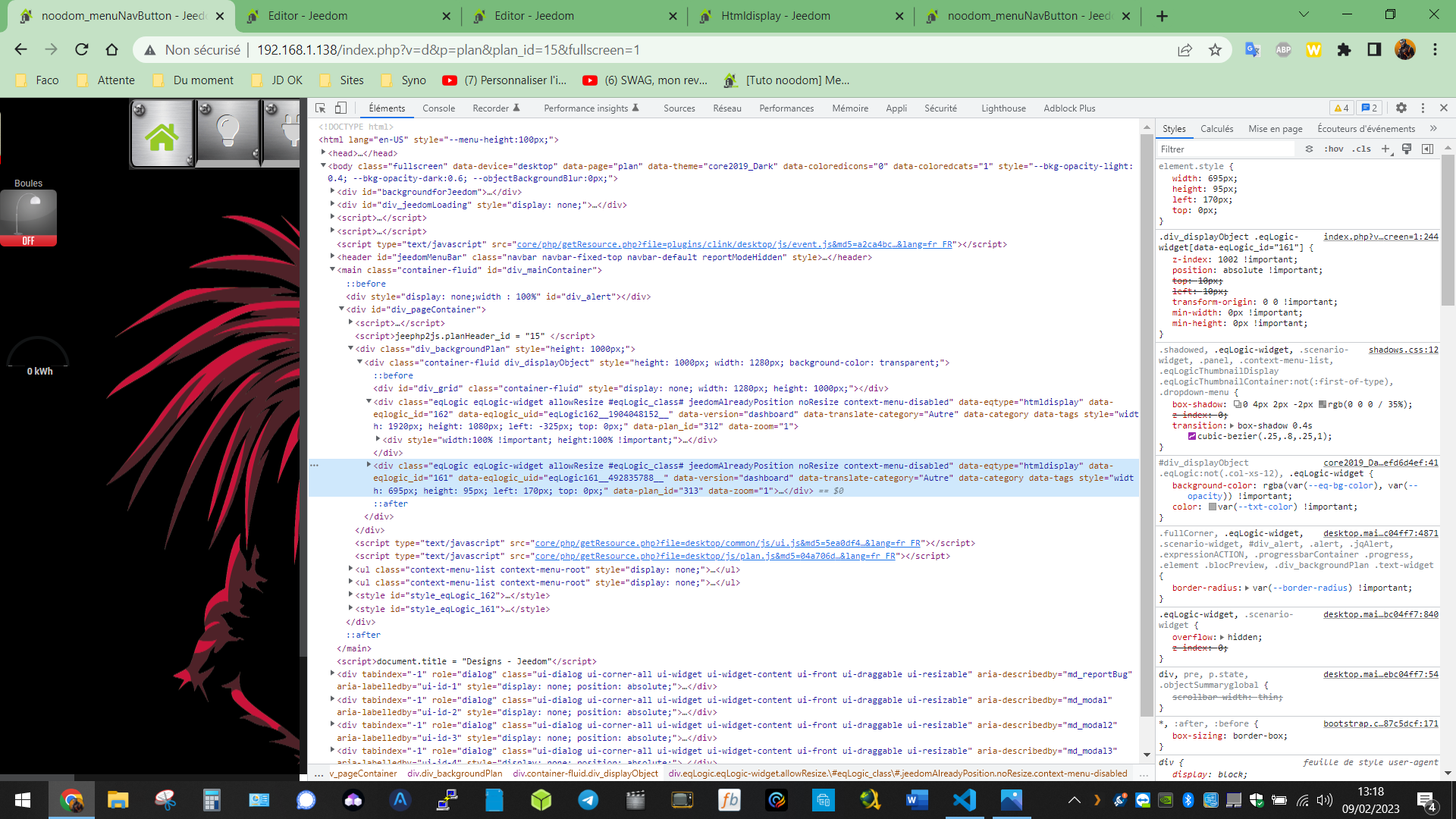Viewport: 1456px width, 819px height.
Task: Click the div.div_backgroundPlan breadcrumb
Action: tap(454, 773)
